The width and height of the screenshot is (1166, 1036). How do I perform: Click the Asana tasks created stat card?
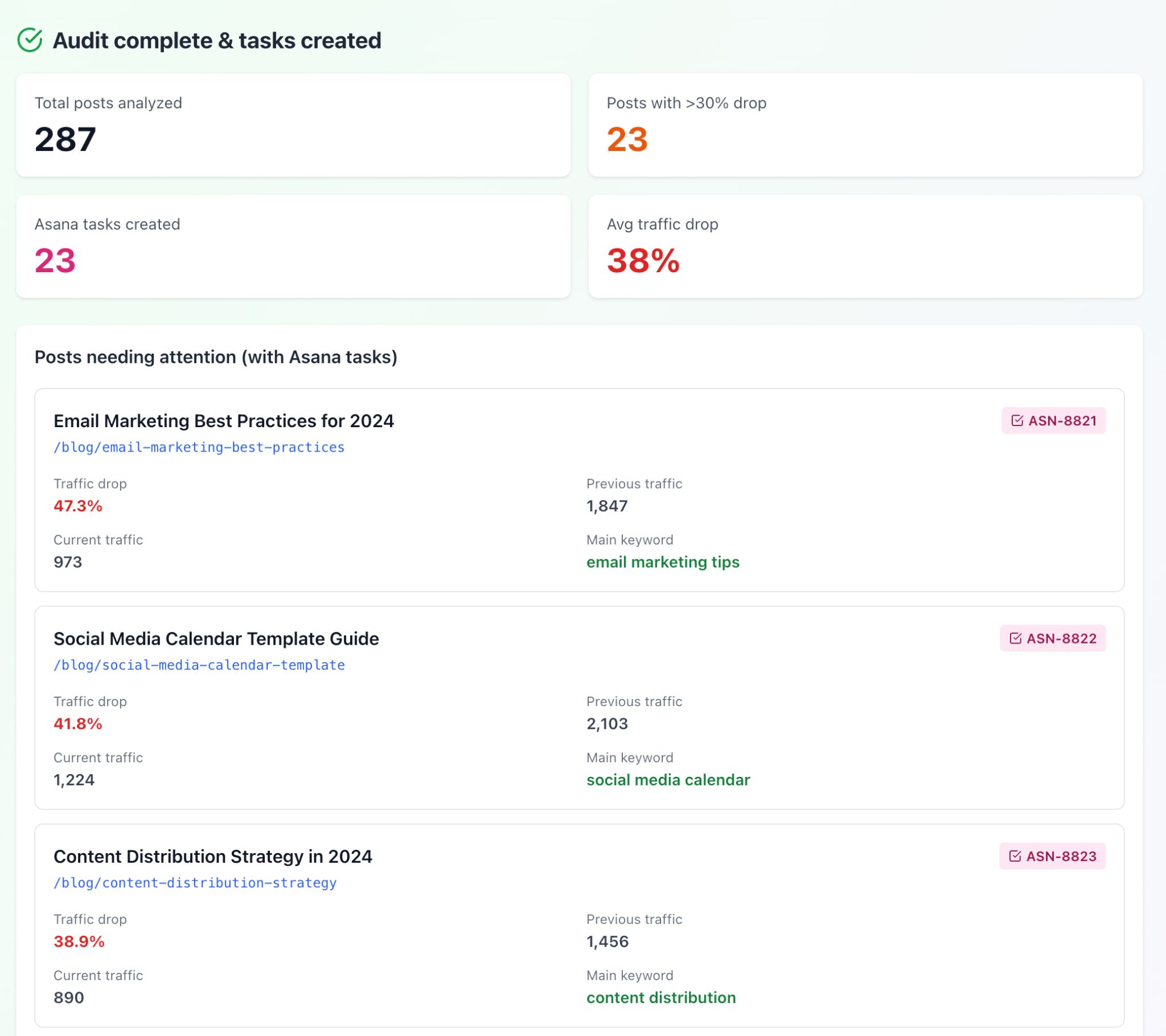coord(293,245)
